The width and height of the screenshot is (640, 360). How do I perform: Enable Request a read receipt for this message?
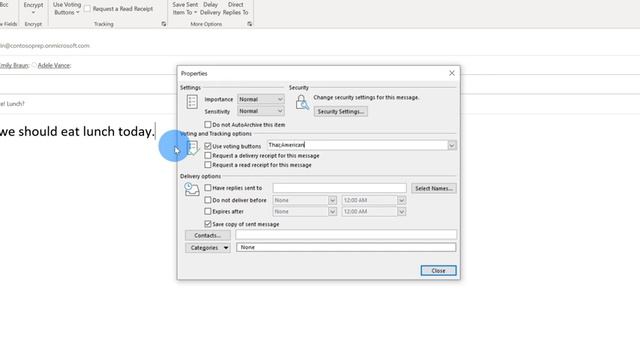[208, 165]
